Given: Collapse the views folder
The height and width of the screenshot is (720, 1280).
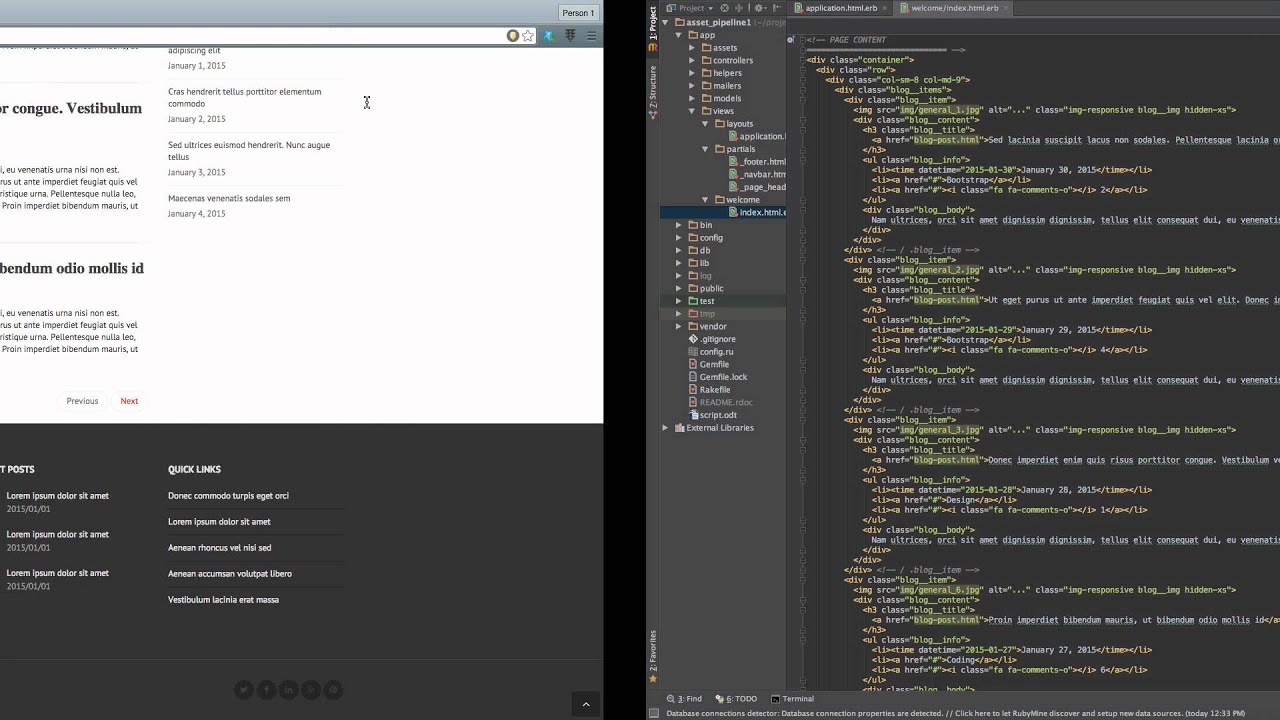Looking at the screenshot, I should (x=692, y=111).
